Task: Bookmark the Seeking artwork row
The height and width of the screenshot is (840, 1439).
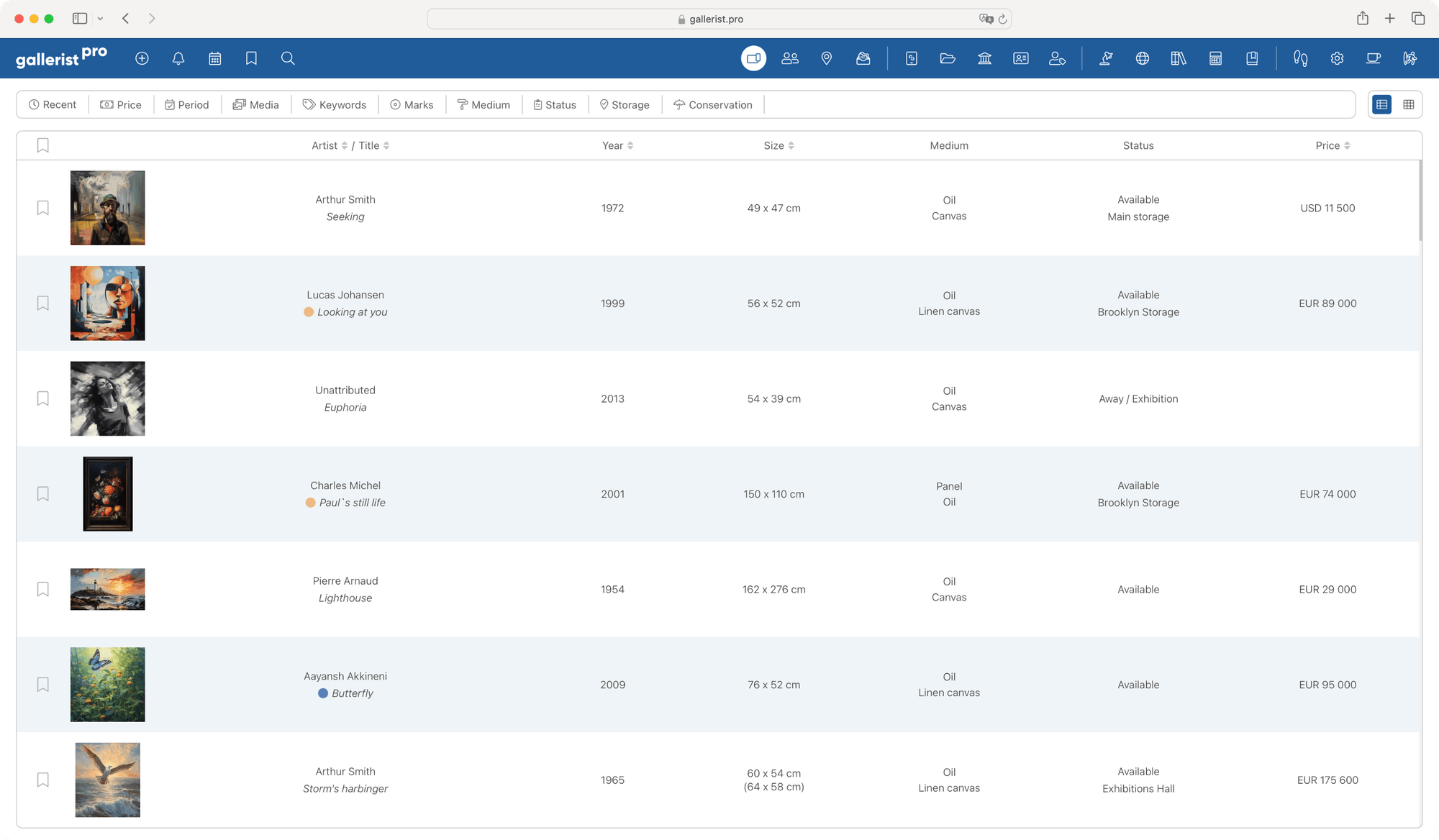Action: [43, 208]
